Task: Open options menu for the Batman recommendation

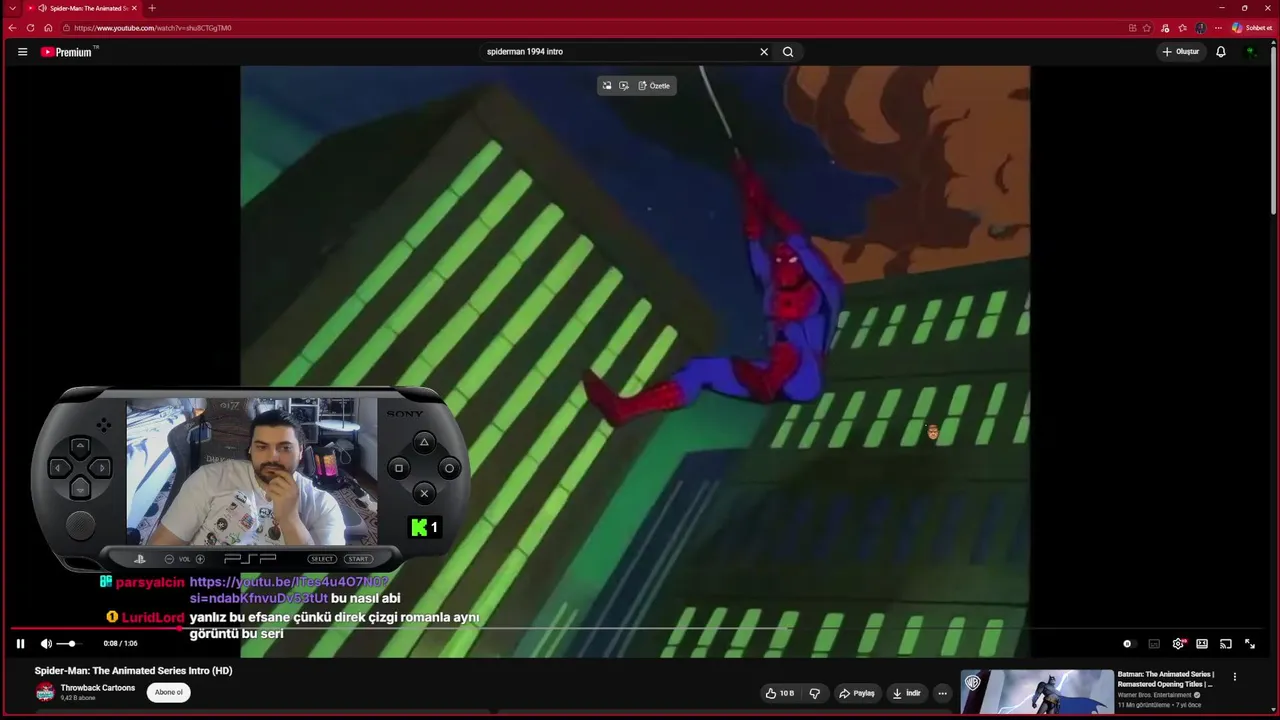Action: 1235,677
